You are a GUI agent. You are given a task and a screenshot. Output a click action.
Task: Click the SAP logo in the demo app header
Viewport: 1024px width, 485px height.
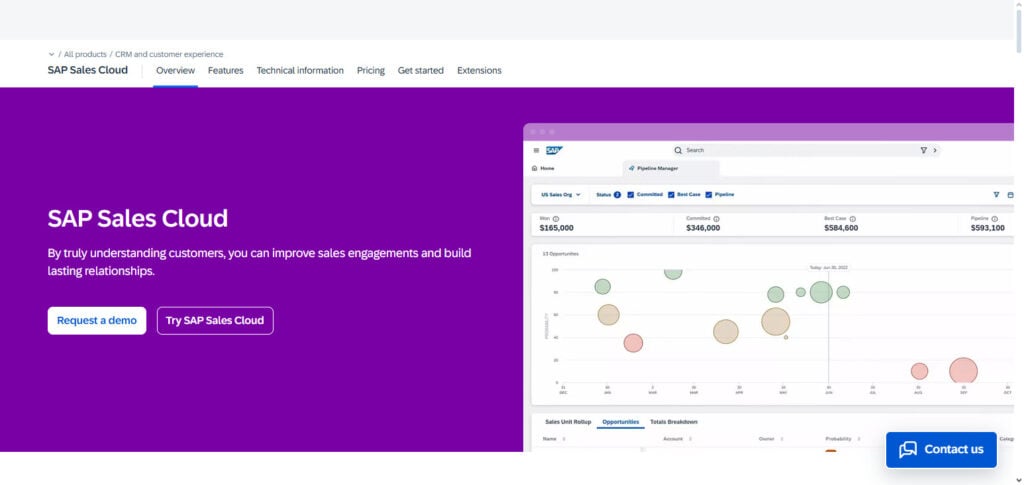(x=554, y=150)
